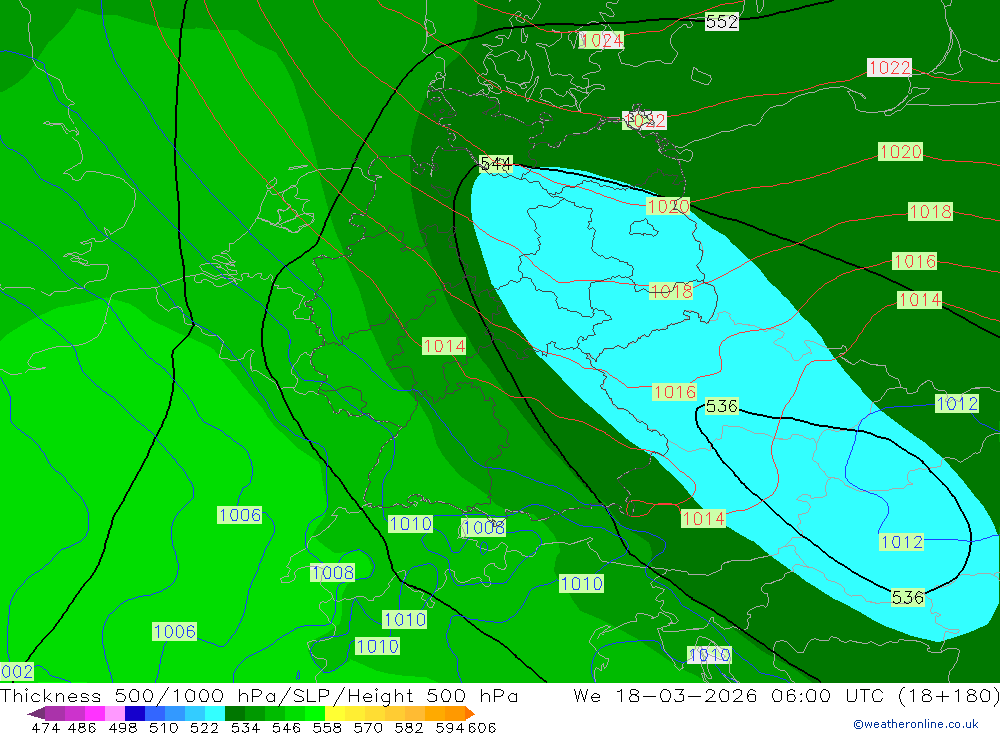Click the 546 legend value
The width and height of the screenshot is (1000, 733).
[x=286, y=727]
